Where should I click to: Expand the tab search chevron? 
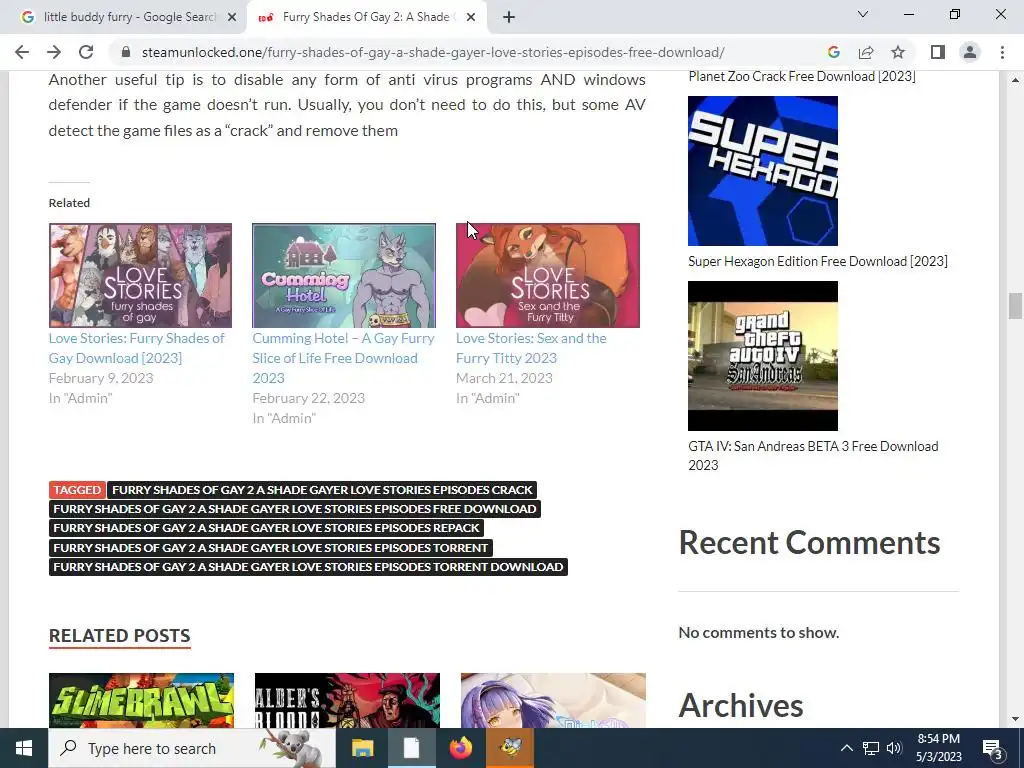tap(863, 14)
